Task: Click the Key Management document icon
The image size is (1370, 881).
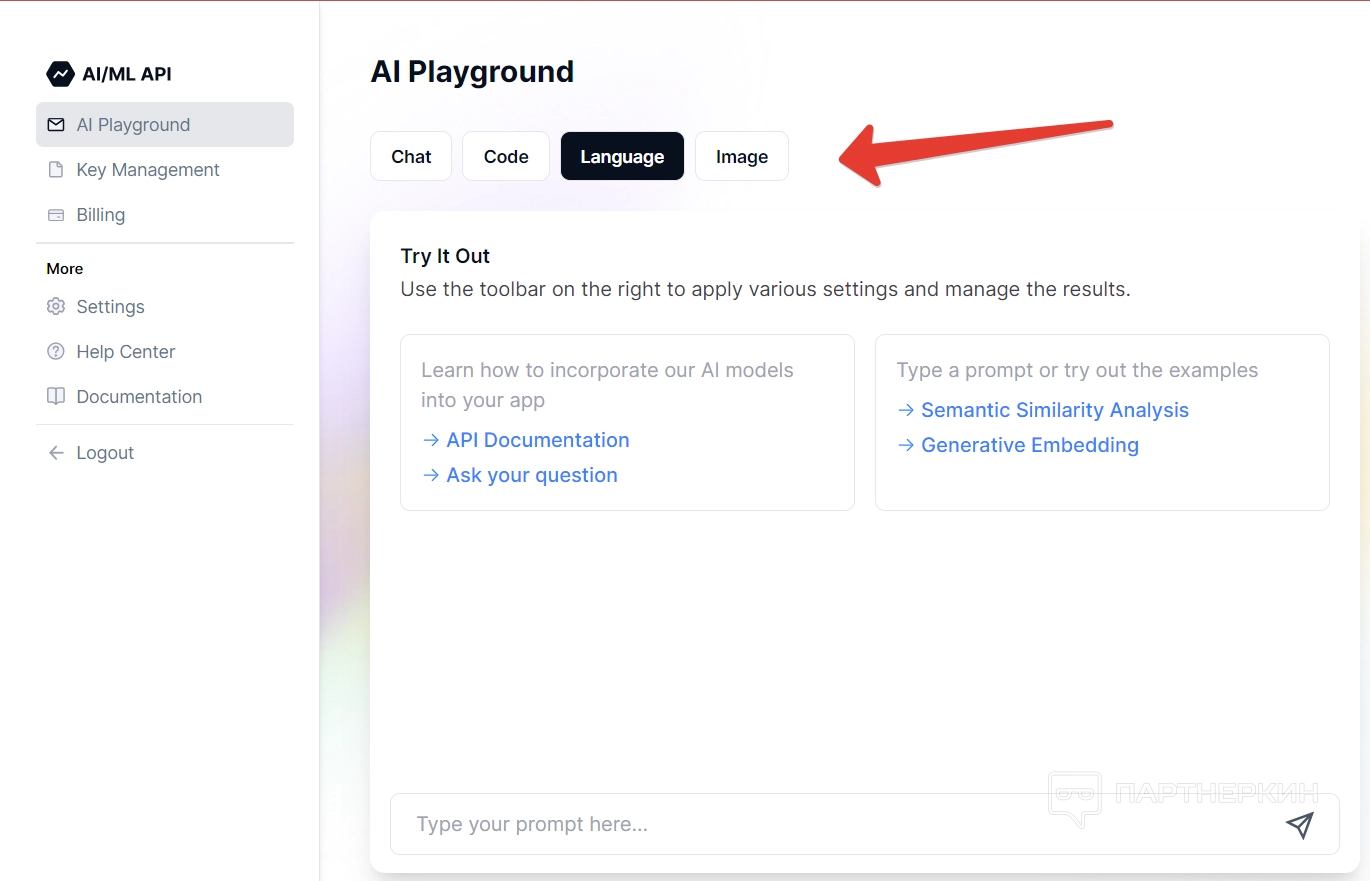Action: coord(56,170)
